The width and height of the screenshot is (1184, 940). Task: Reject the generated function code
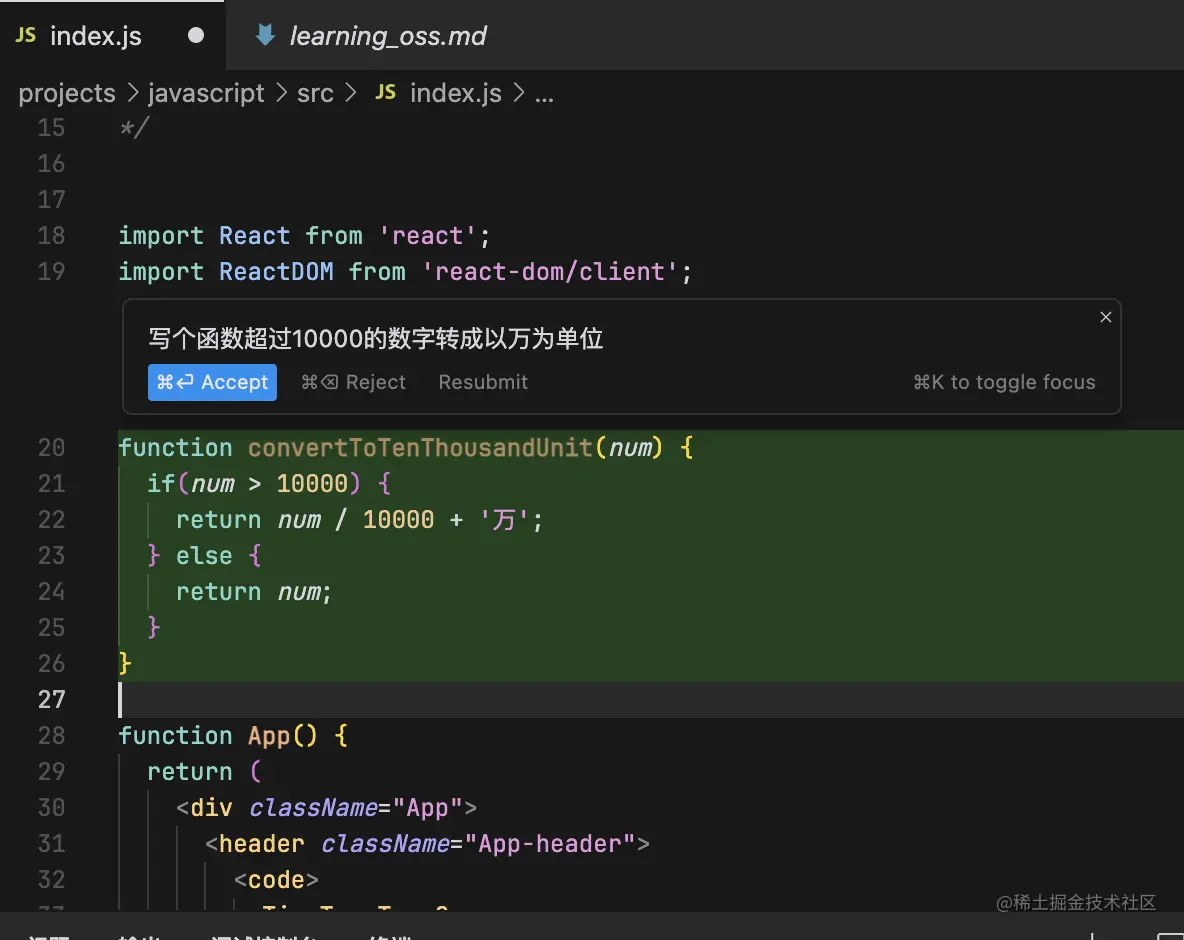354,382
